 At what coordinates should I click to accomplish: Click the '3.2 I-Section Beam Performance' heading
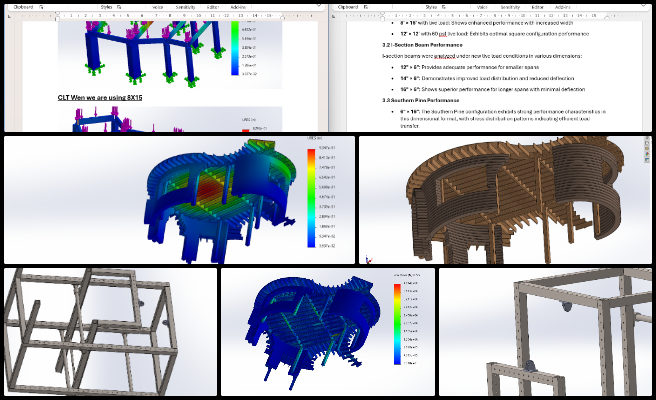[x=422, y=45]
